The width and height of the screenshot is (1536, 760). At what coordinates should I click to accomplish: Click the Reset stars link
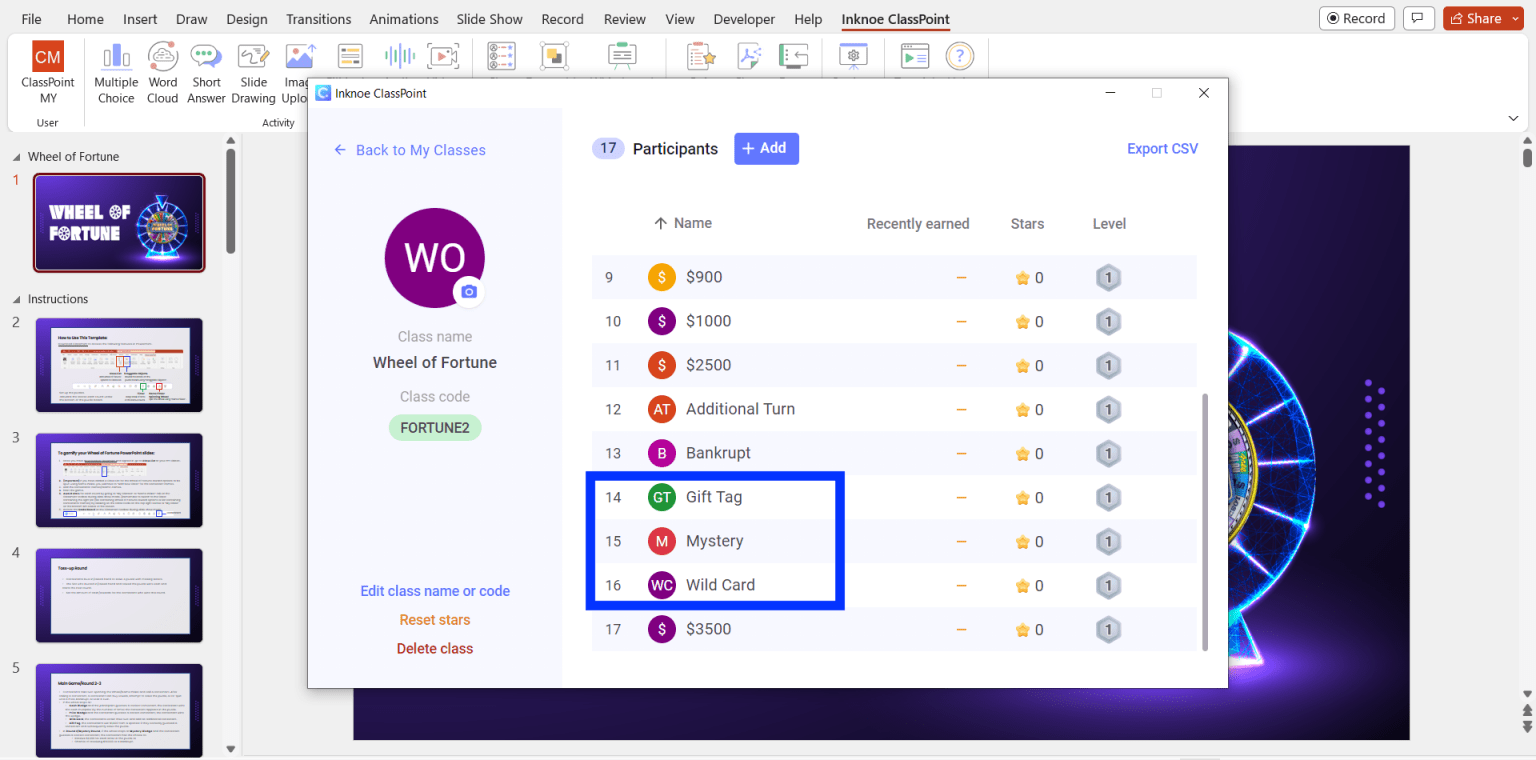click(x=435, y=620)
